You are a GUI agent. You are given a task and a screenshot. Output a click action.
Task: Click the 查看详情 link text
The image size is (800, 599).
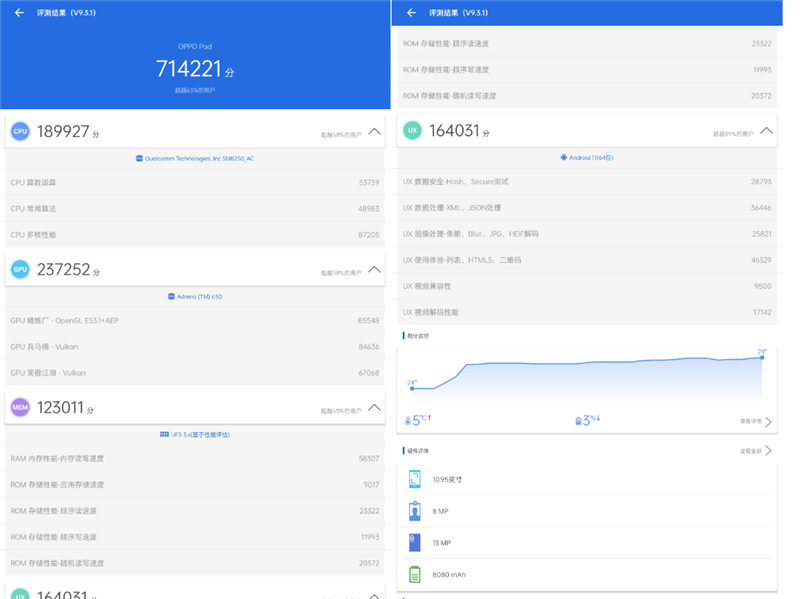point(751,421)
